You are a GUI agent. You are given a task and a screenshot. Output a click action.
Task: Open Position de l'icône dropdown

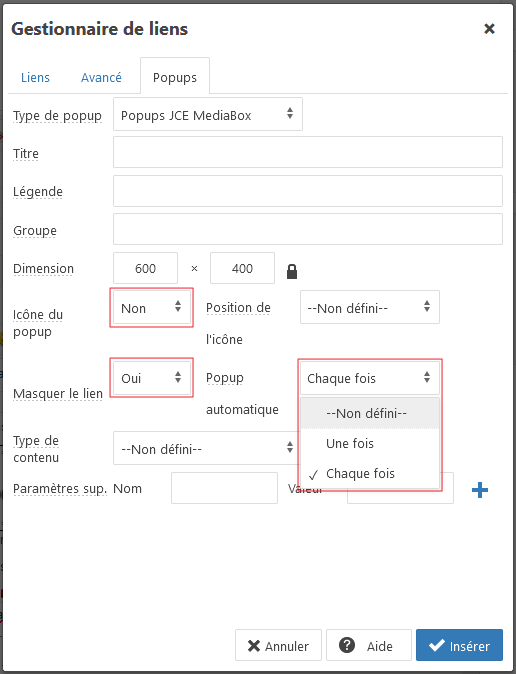(x=370, y=307)
